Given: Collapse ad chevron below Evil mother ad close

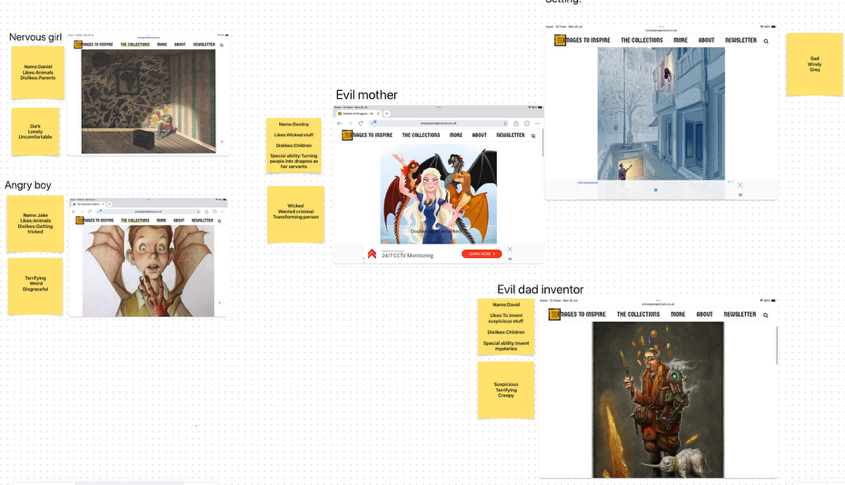Looking at the screenshot, I should 510,259.
